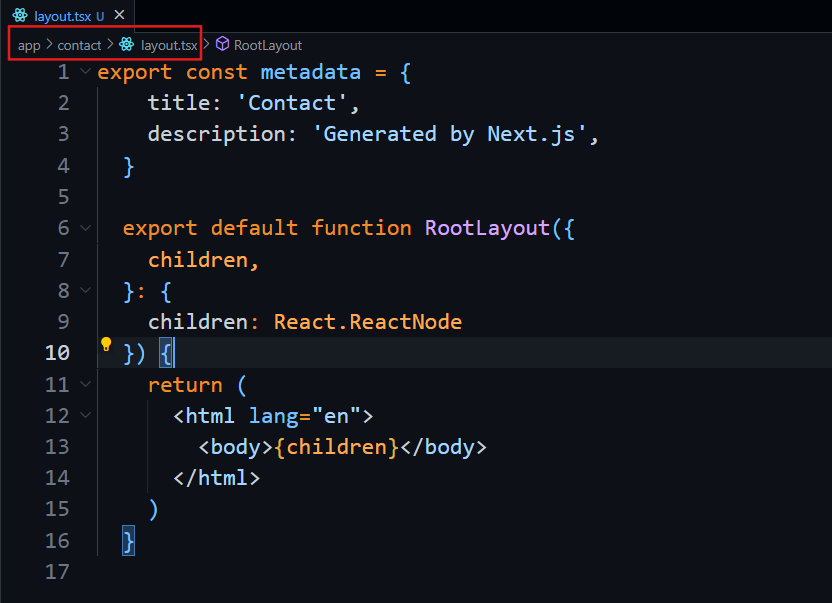
Task: Click line number 5 in the gutter
Action: [x=63, y=197]
